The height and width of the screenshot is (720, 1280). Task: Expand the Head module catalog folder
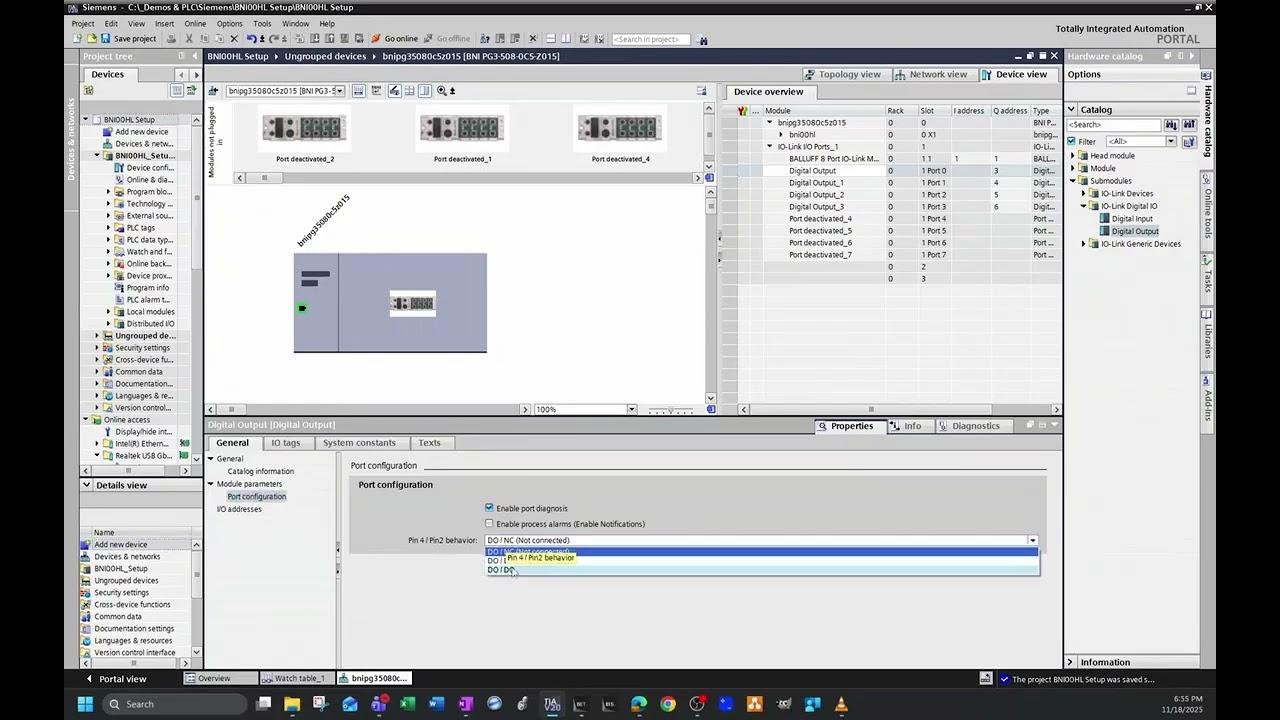click(x=1073, y=156)
